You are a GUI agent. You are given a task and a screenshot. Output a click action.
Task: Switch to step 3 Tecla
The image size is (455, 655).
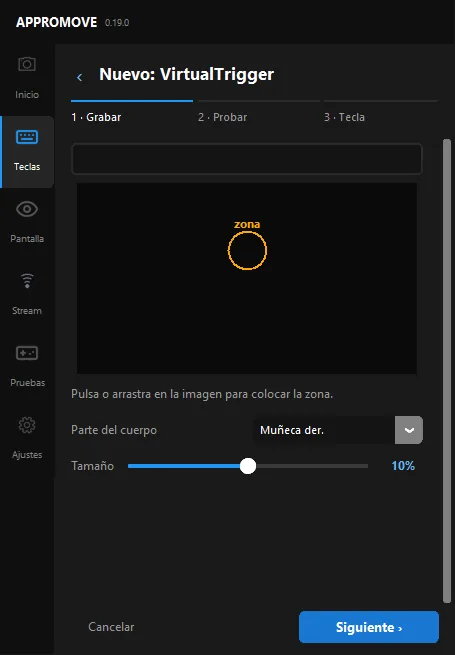click(344, 117)
